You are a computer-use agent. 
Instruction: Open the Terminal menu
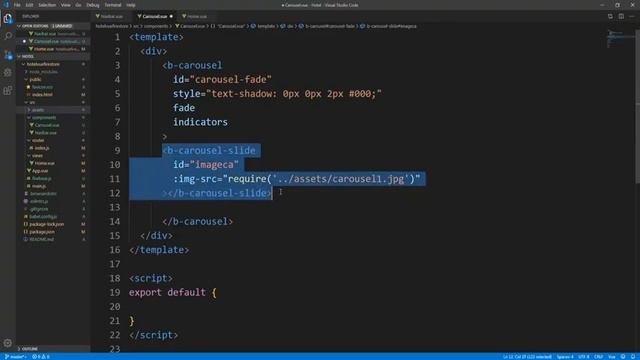coord(113,5)
